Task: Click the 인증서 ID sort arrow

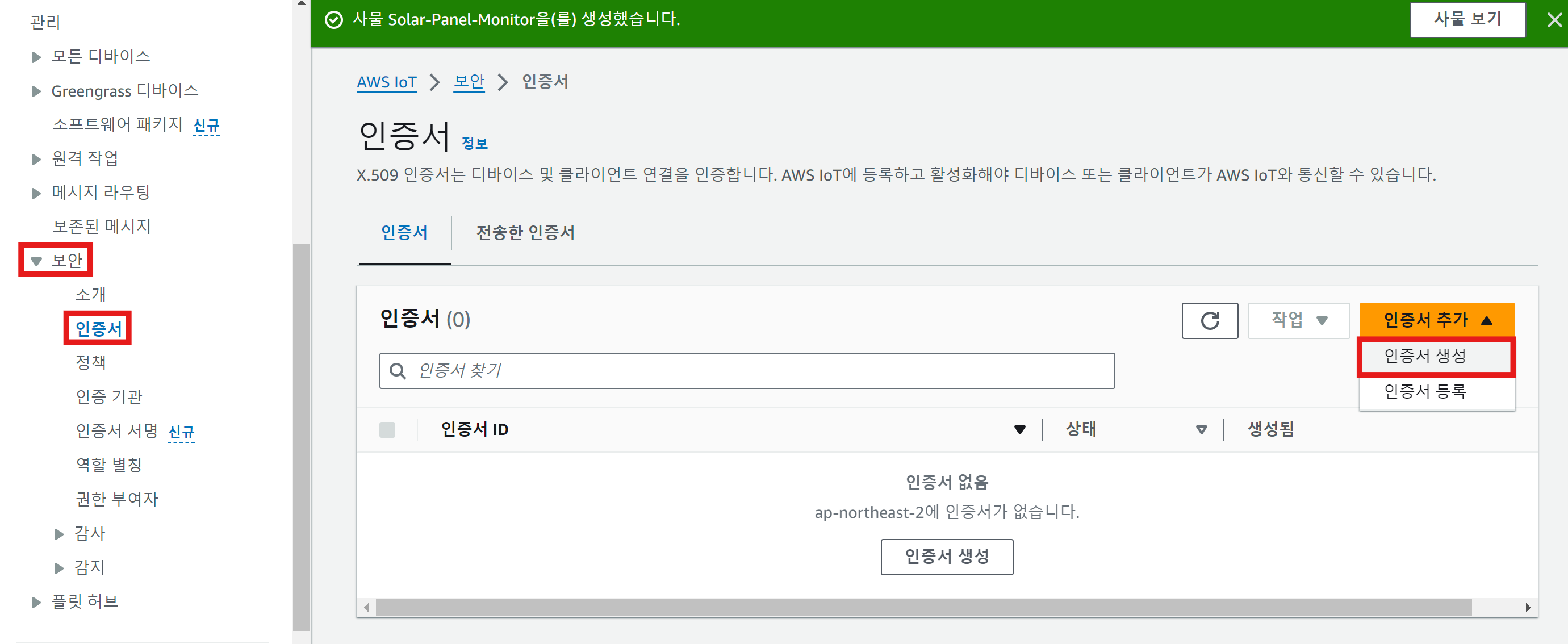Action: click(x=1019, y=430)
